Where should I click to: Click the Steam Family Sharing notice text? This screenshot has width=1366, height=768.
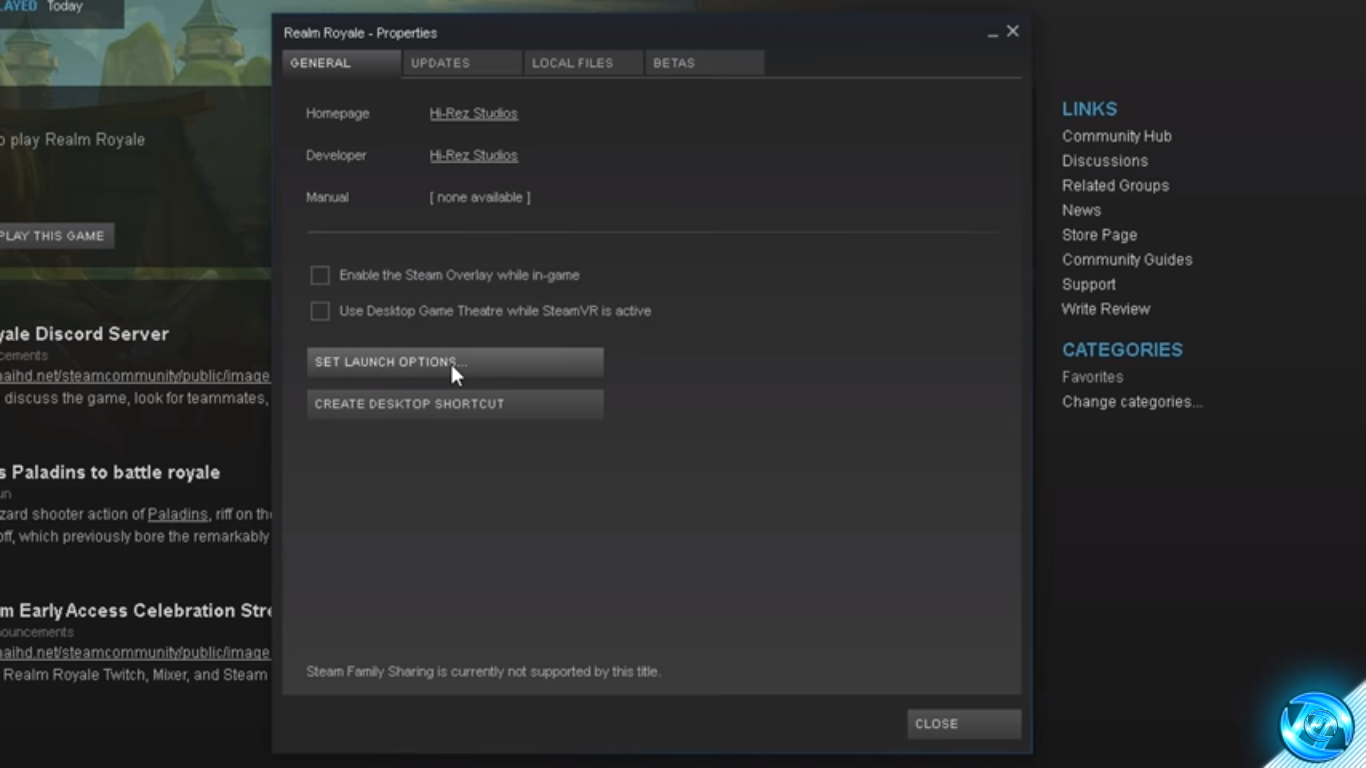click(483, 672)
